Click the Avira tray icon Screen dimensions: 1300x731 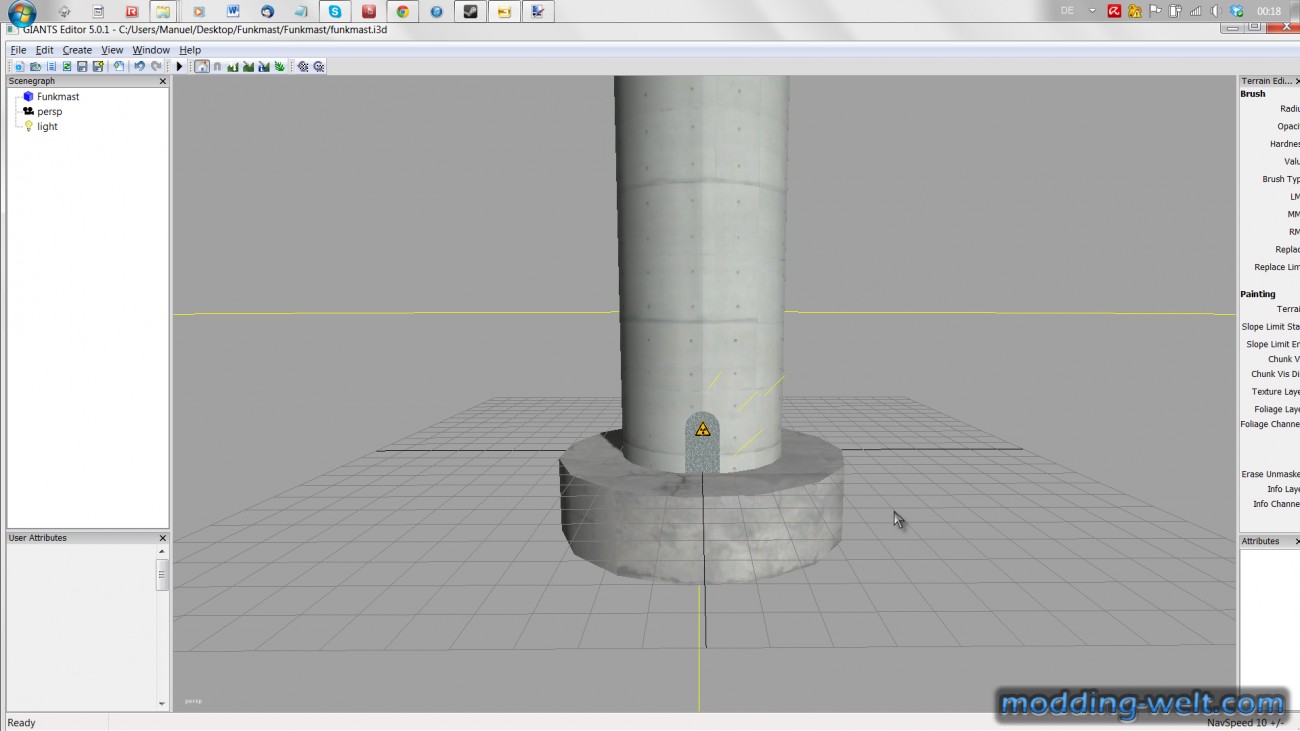(x=1114, y=11)
